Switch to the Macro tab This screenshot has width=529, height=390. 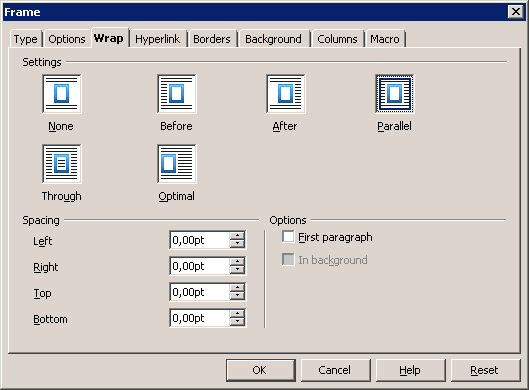pos(385,39)
